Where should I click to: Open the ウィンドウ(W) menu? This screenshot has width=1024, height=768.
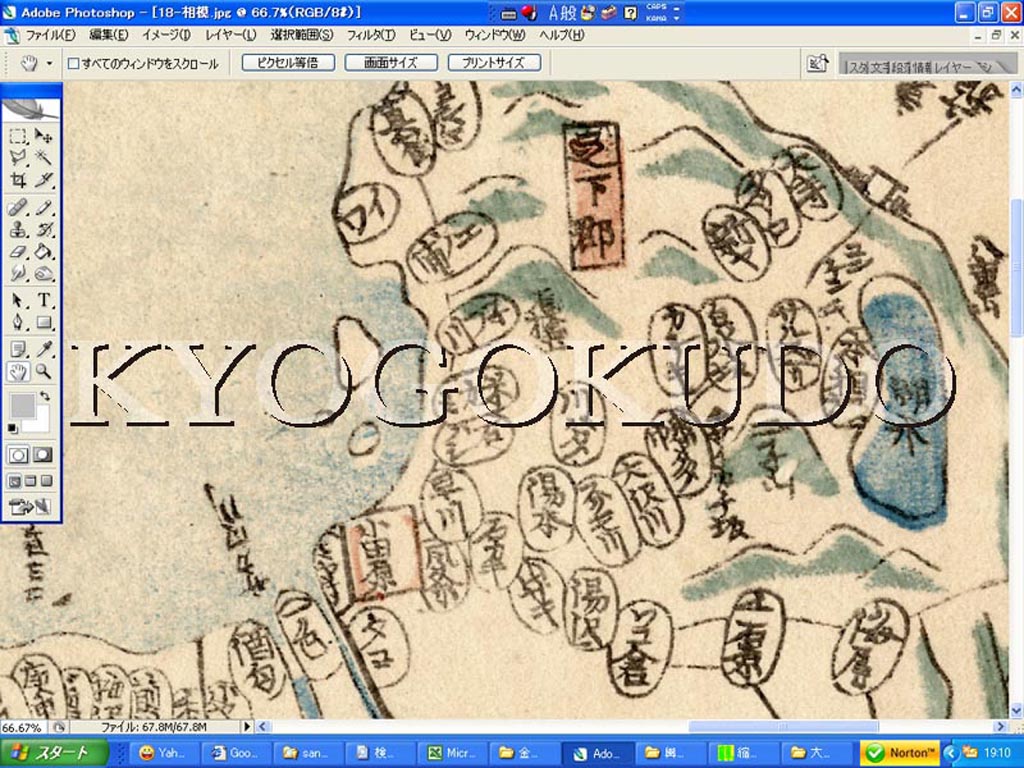tap(495, 35)
